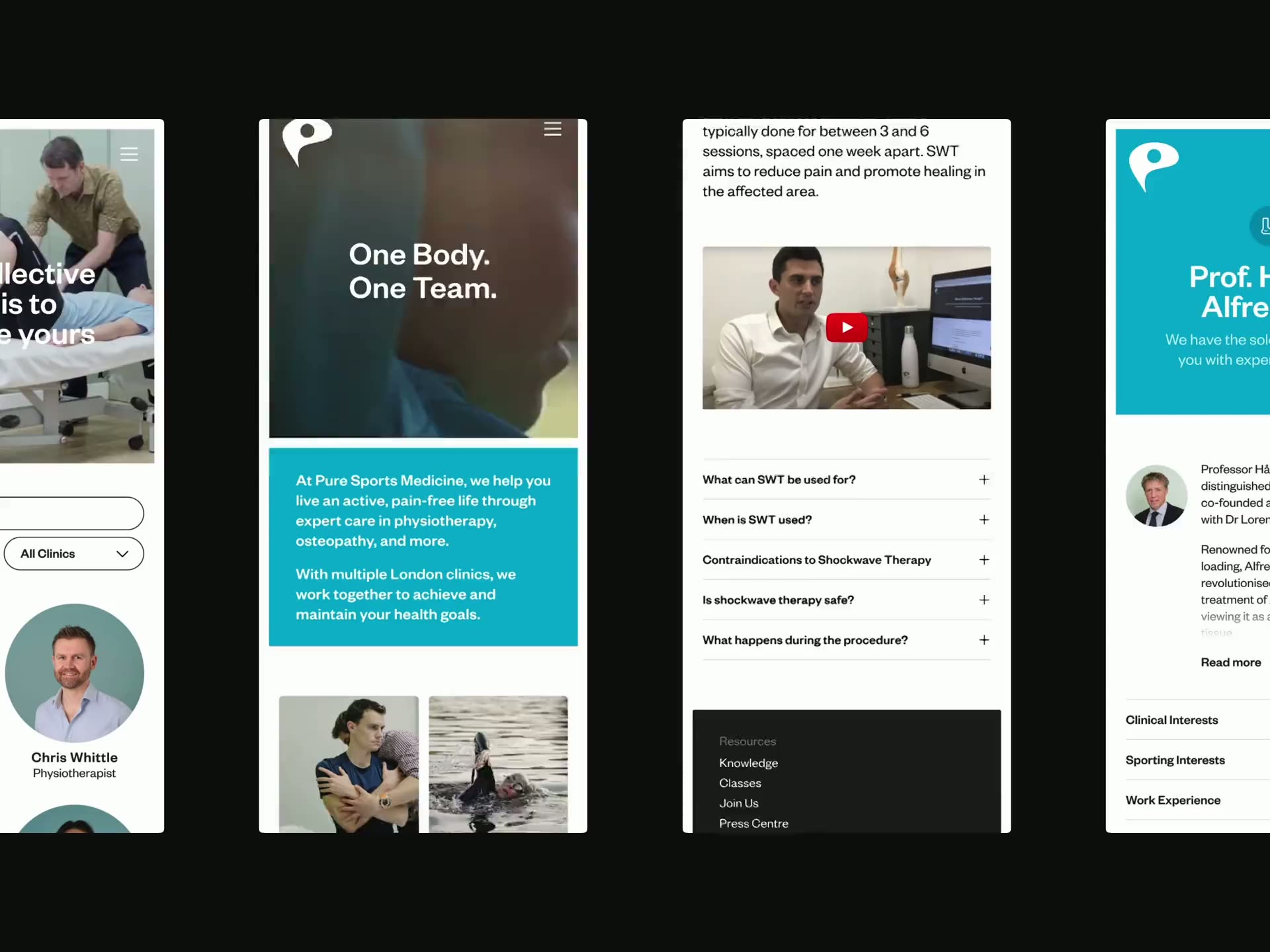This screenshot has width=1270, height=952.
Task: Expand the Clinical Interests section
Action: 1198,720
